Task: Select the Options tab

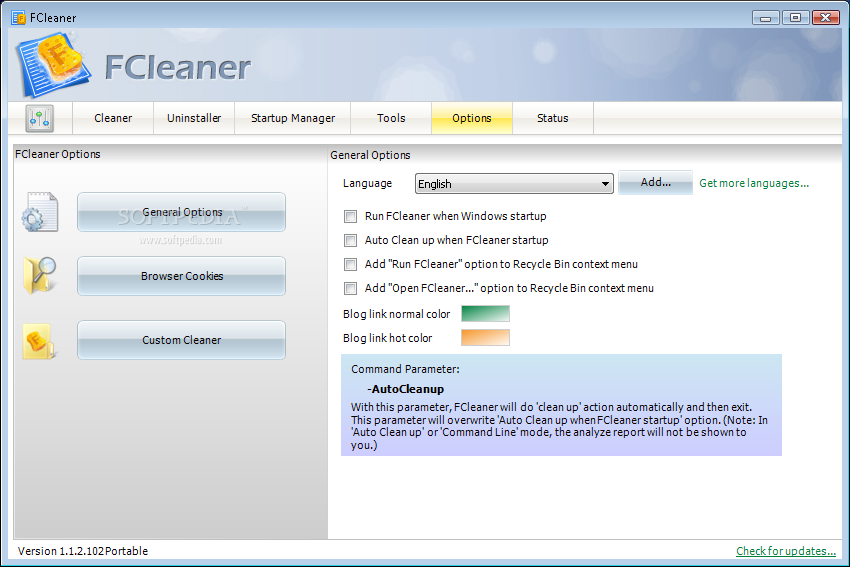Action: pyautogui.click(x=472, y=118)
